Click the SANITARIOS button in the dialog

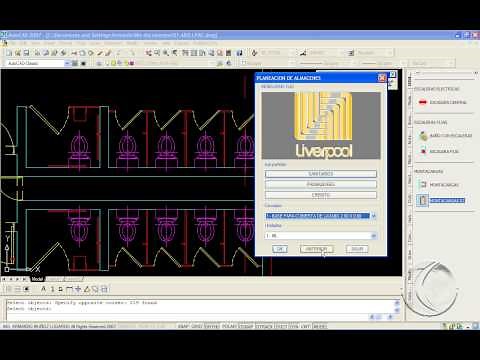coord(321,174)
